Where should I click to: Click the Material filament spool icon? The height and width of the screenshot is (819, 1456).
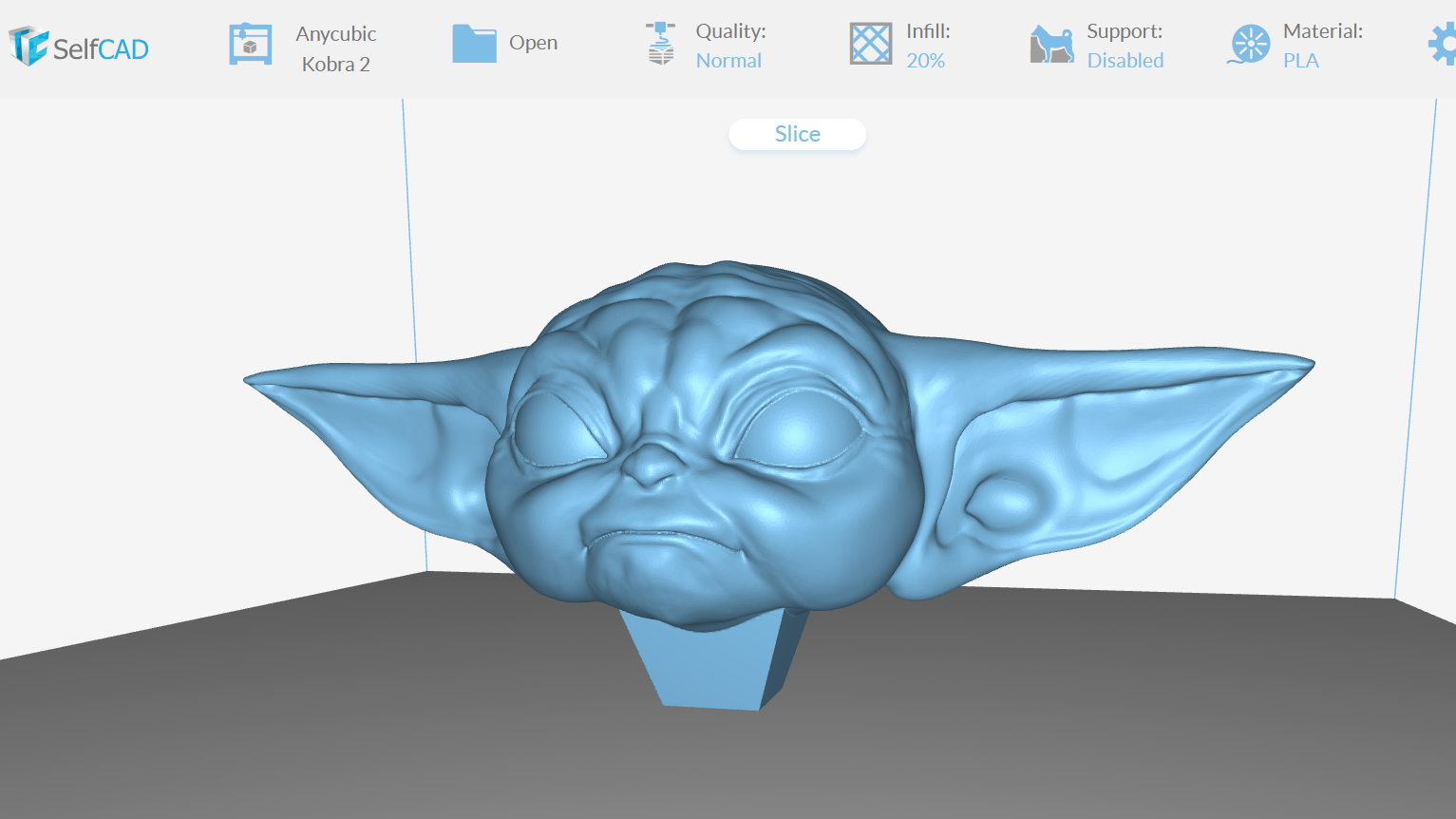point(1249,43)
